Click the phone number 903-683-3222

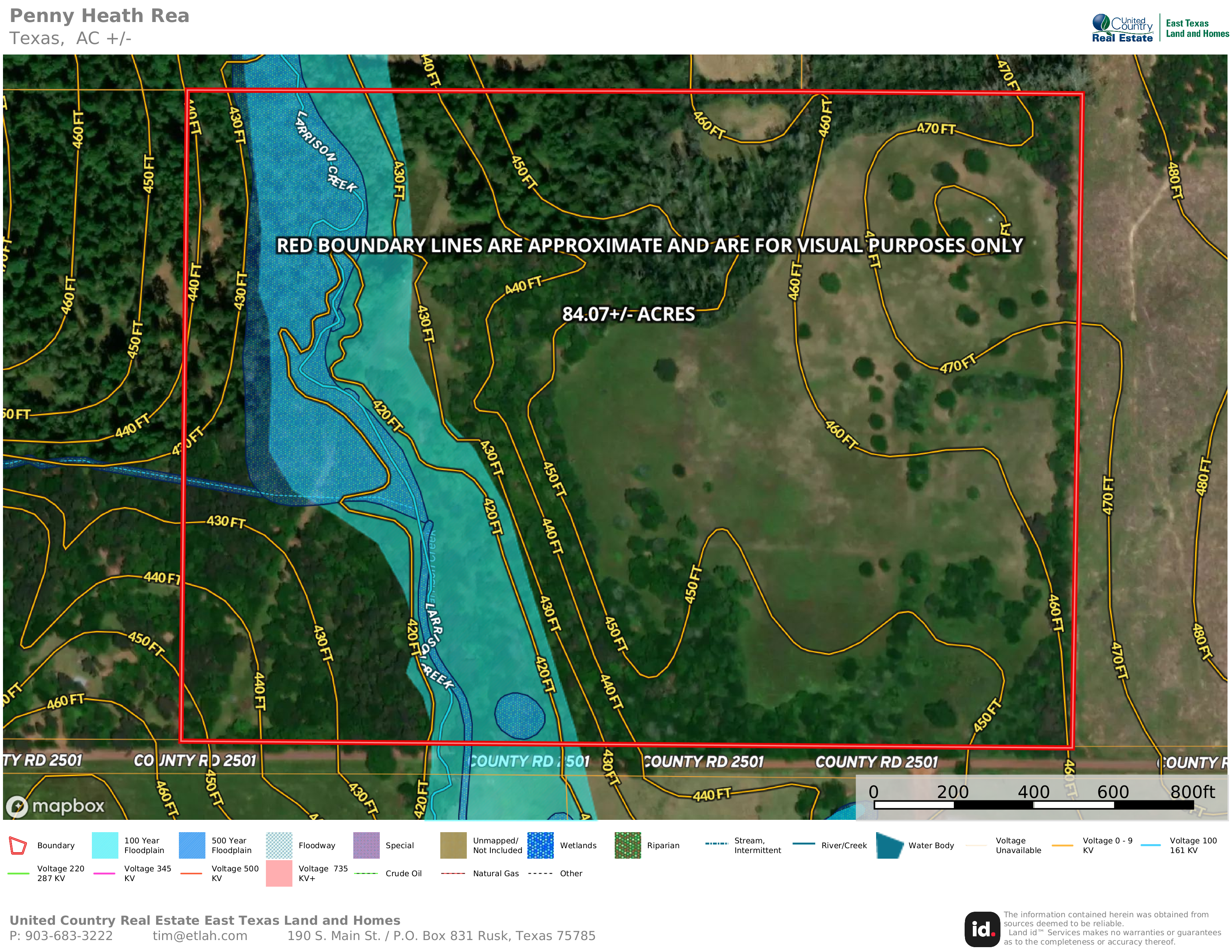[68, 936]
